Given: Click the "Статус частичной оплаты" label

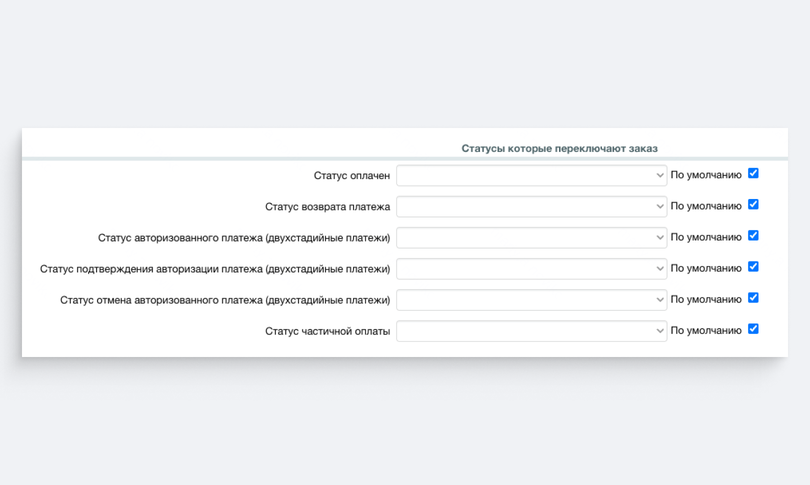Looking at the screenshot, I should (328, 331).
